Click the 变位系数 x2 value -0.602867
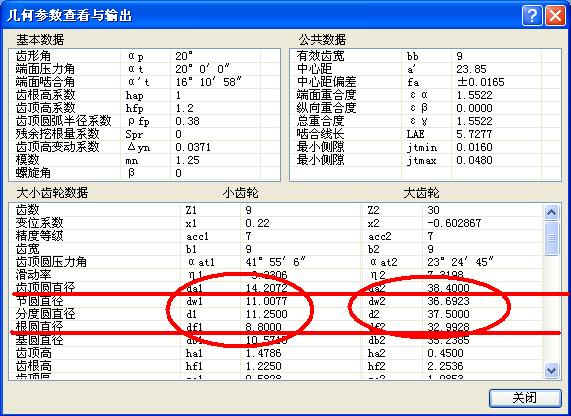 click(454, 223)
